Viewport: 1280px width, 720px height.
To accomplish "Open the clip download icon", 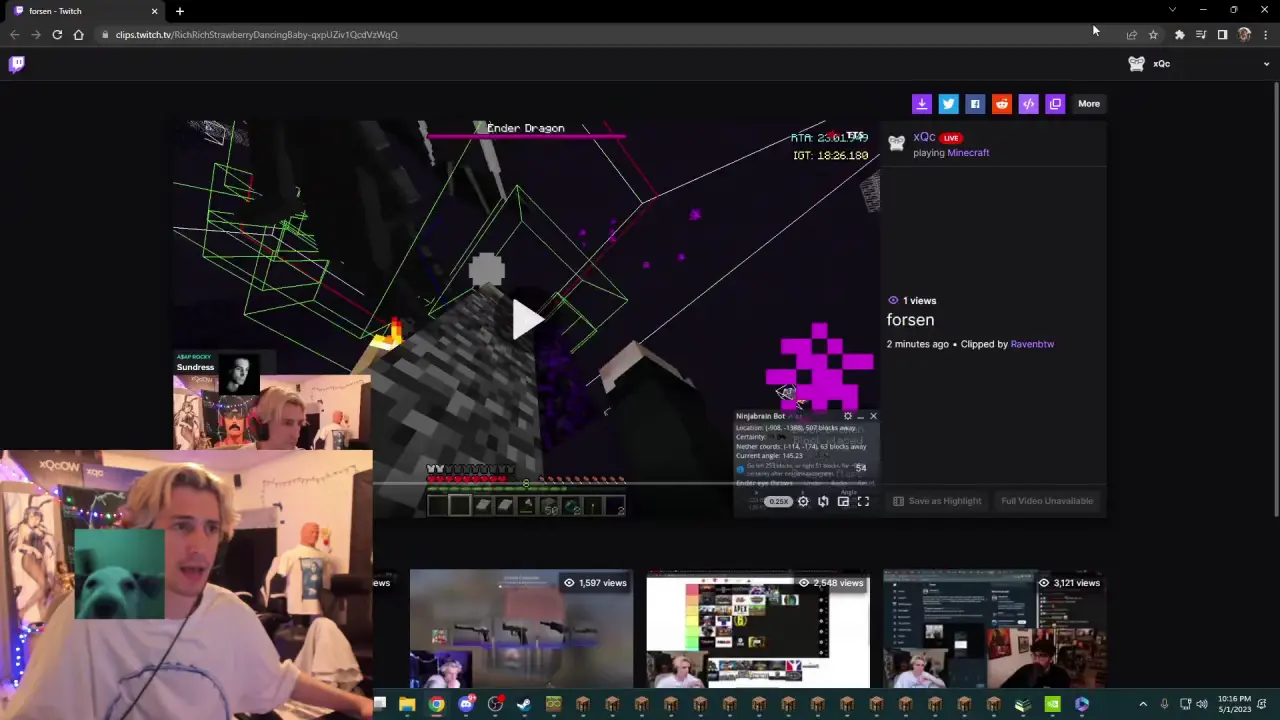I will pyautogui.click(x=921, y=103).
